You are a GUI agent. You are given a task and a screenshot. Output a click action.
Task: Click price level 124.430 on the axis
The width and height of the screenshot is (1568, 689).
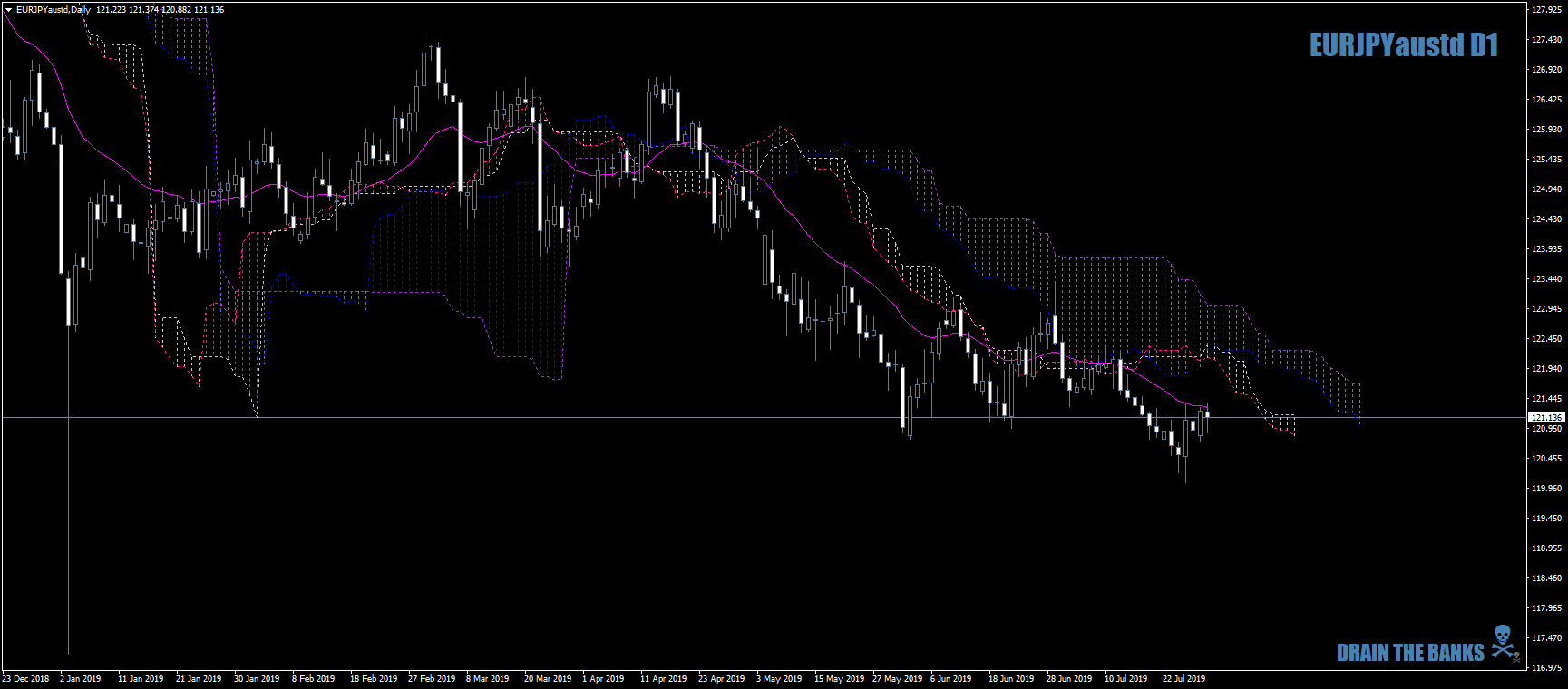pyautogui.click(x=1546, y=219)
